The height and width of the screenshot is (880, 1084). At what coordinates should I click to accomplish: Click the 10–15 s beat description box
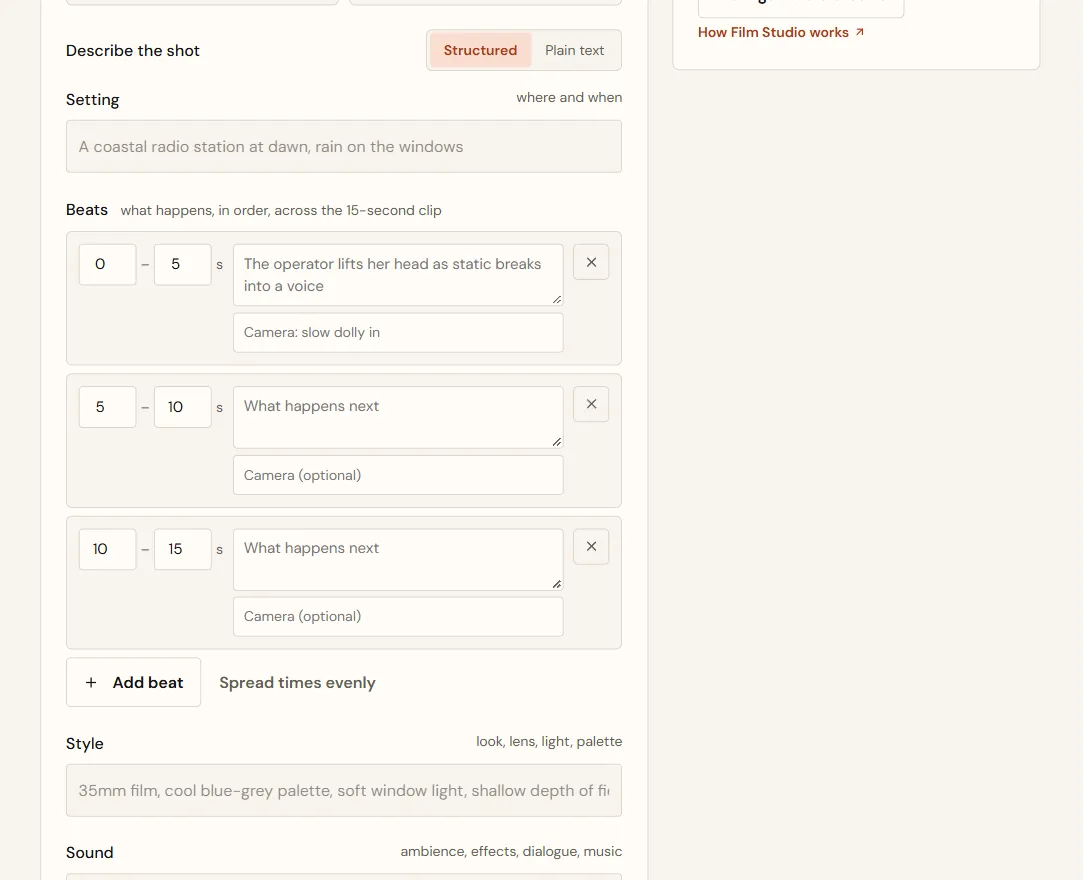pyautogui.click(x=398, y=559)
